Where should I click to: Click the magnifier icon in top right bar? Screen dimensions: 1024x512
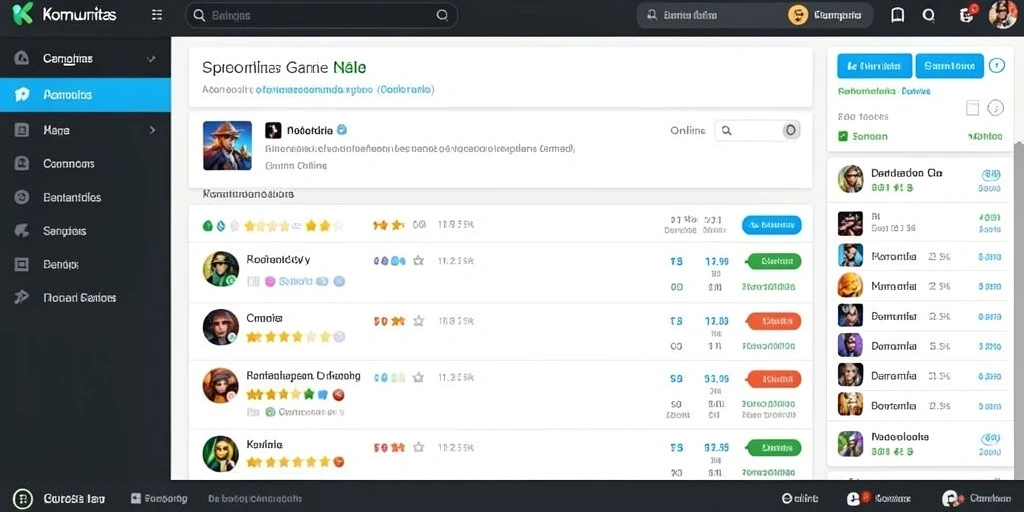[x=929, y=15]
